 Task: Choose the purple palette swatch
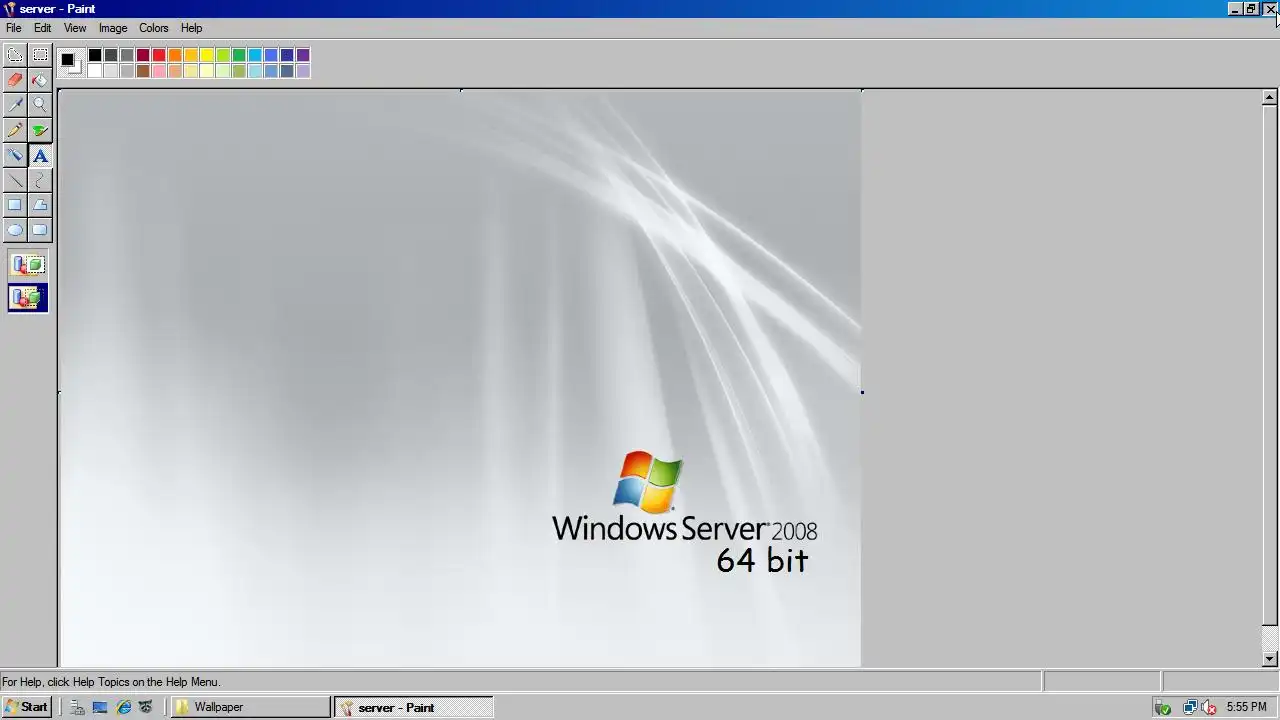[303, 55]
